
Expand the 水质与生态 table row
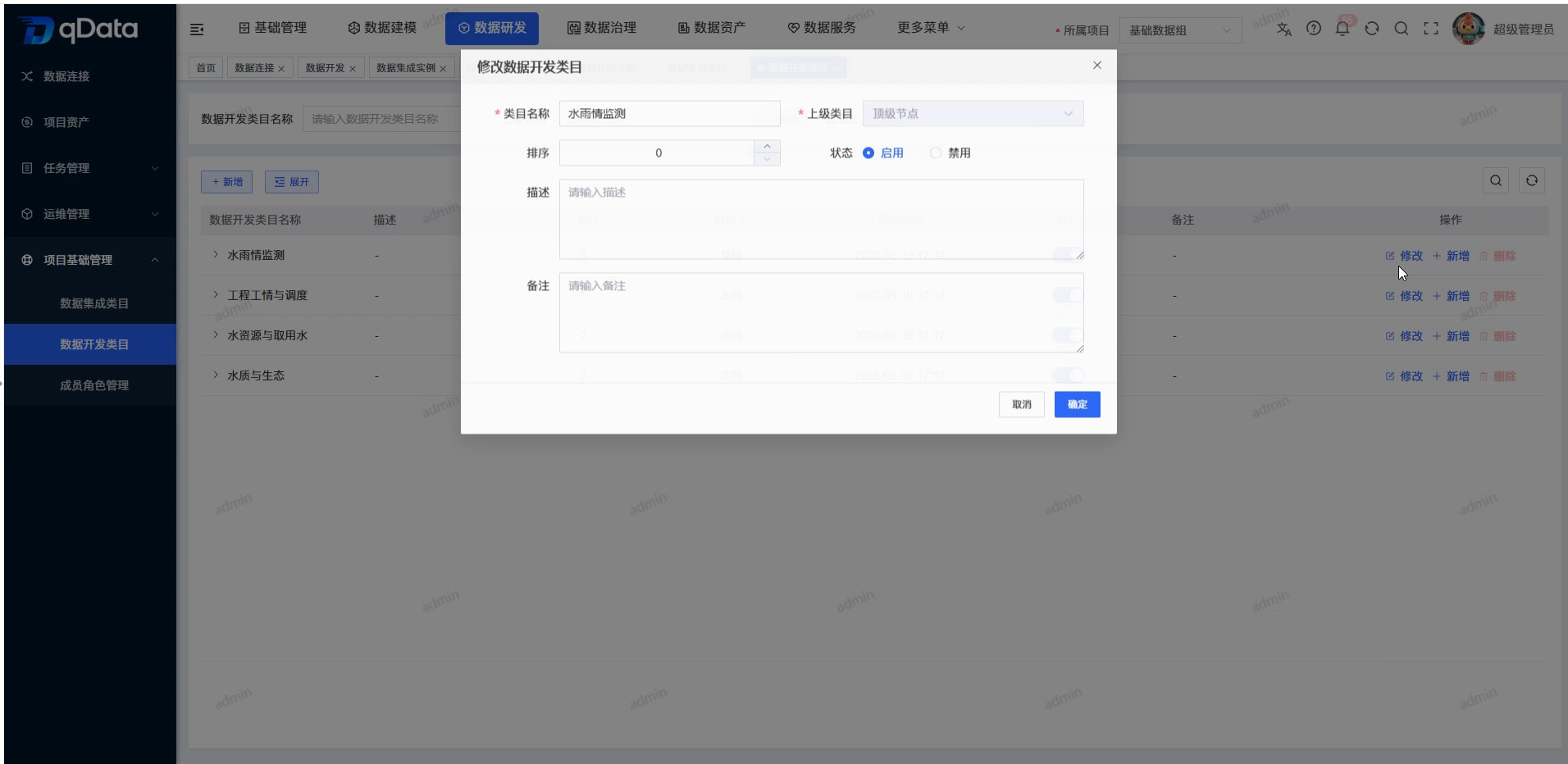tap(216, 375)
